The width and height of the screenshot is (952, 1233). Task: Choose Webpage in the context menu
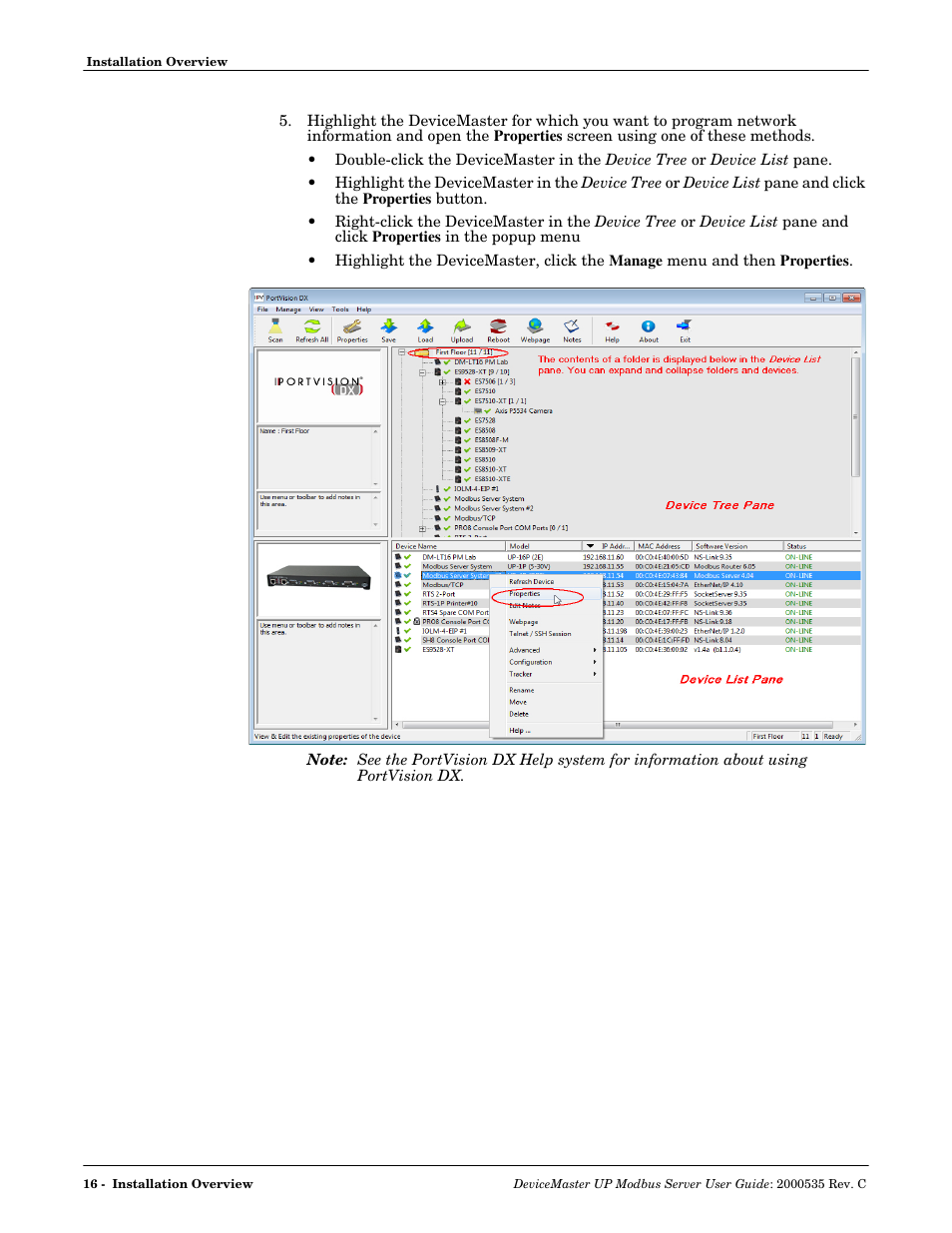[524, 622]
